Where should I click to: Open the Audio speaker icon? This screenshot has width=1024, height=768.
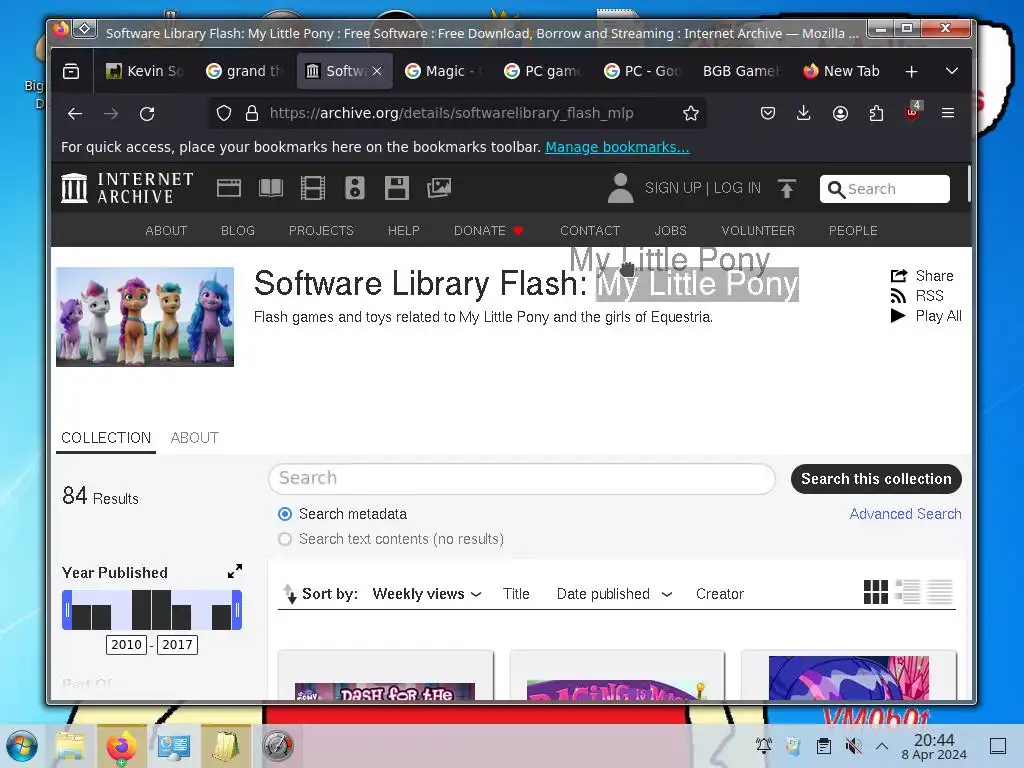[x=355, y=188]
